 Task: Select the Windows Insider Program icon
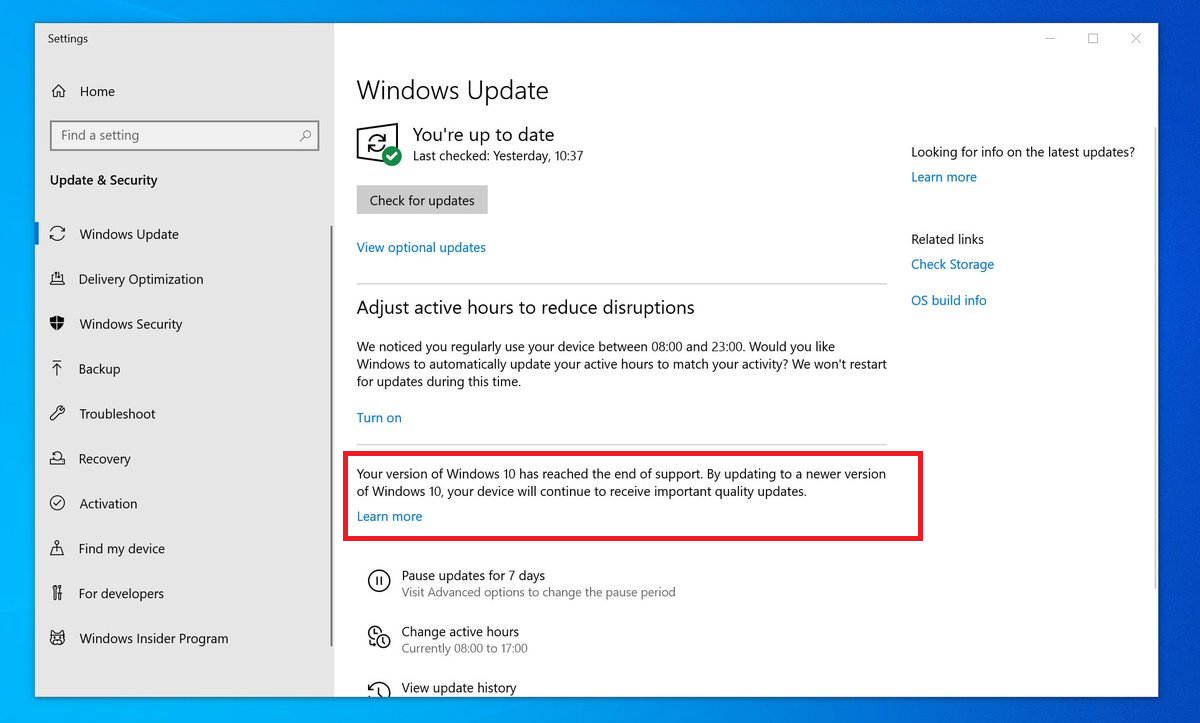click(x=59, y=638)
